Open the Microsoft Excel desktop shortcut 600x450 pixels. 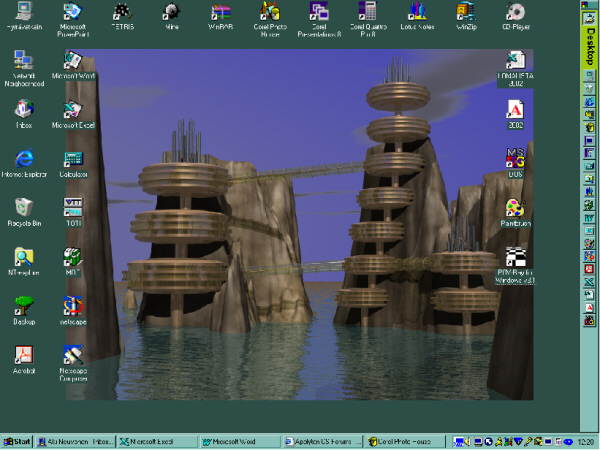(x=73, y=114)
